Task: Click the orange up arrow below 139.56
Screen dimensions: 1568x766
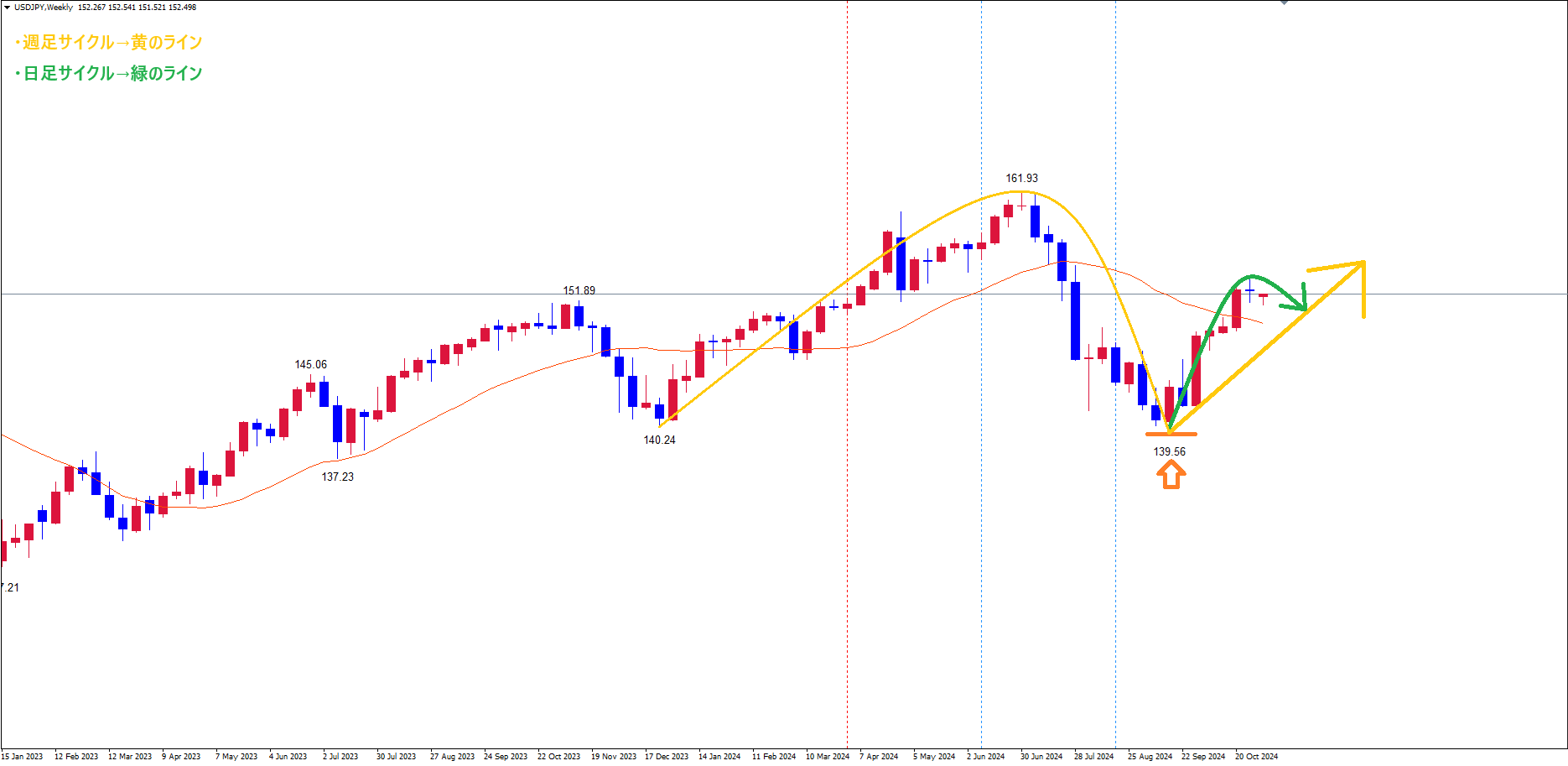Action: click(1171, 475)
